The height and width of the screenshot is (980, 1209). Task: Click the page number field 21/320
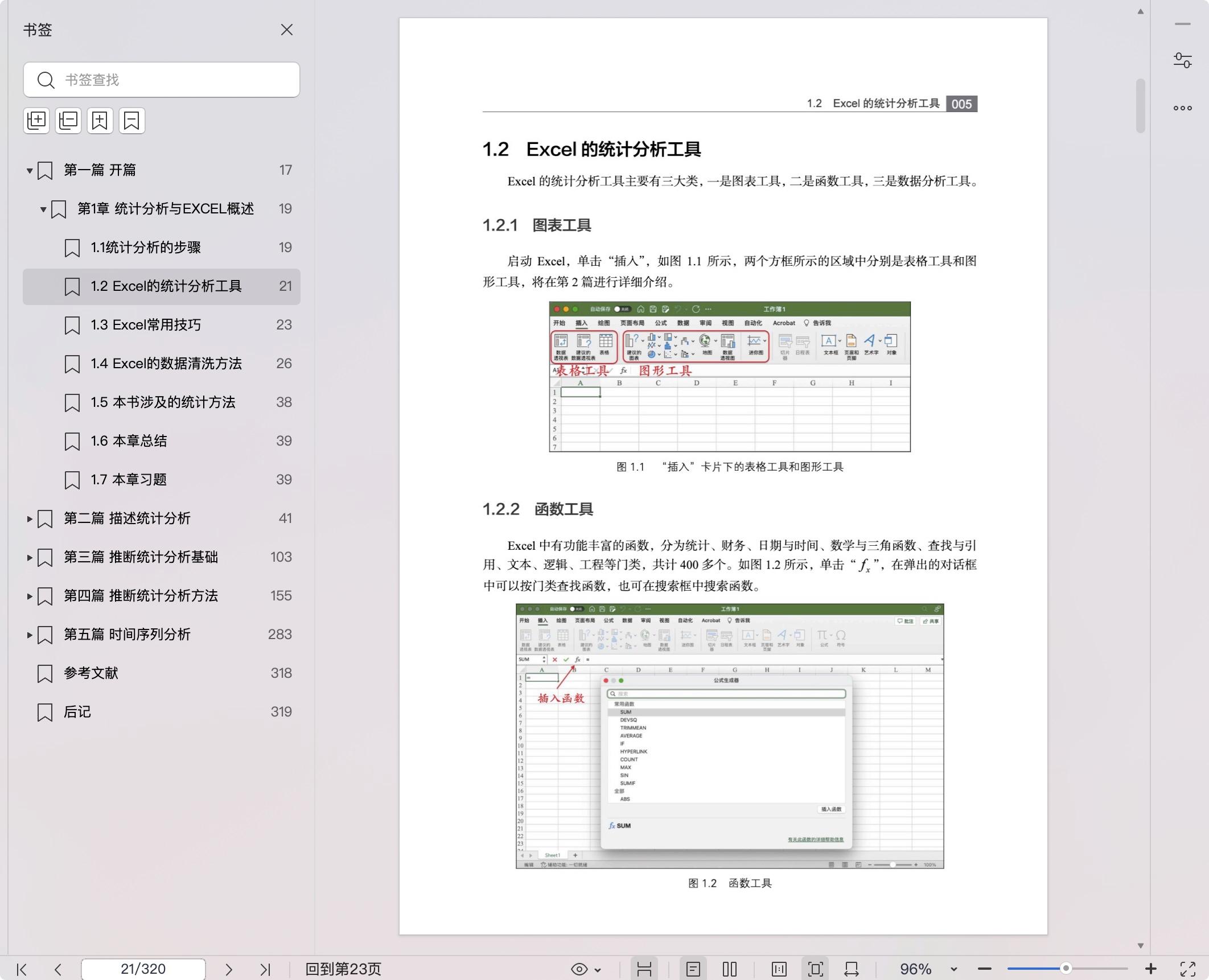[x=143, y=969]
